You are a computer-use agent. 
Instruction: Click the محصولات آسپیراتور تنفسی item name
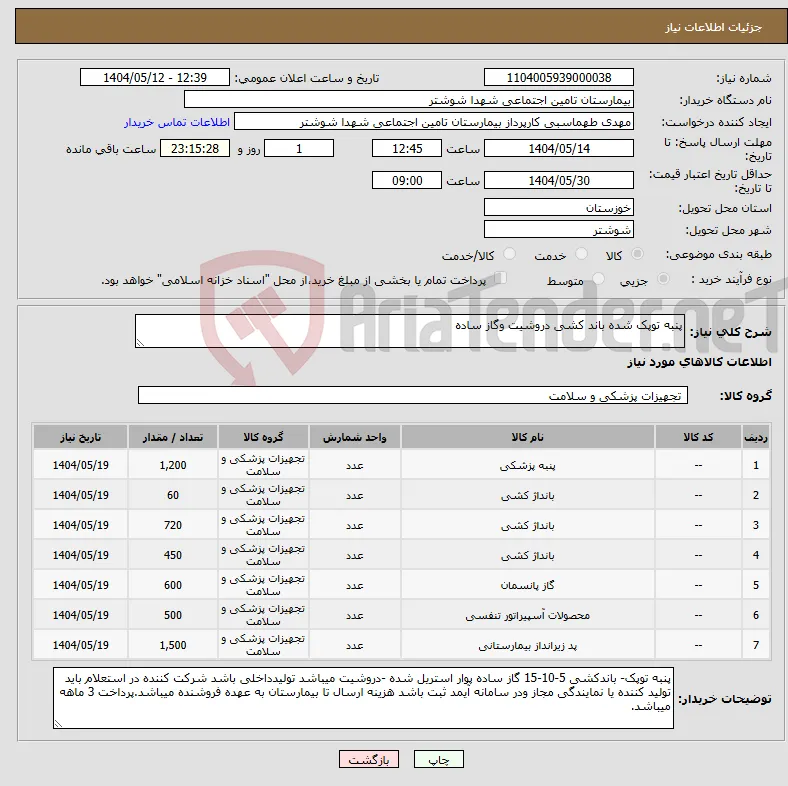click(x=528, y=615)
